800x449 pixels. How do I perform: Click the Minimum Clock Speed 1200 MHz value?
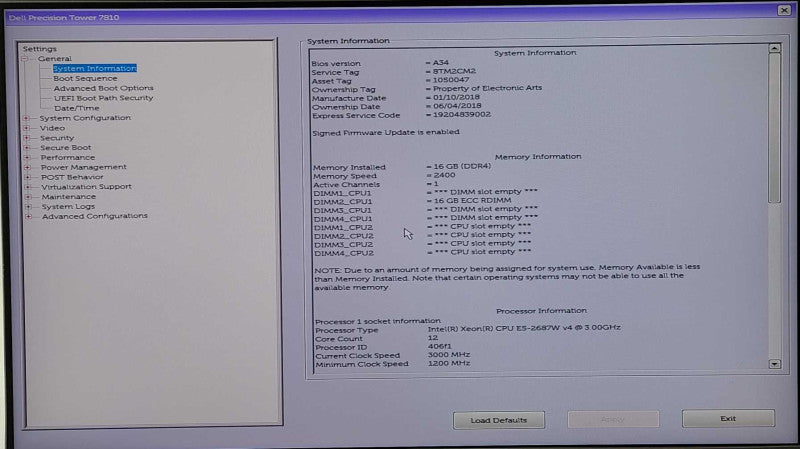pos(449,363)
